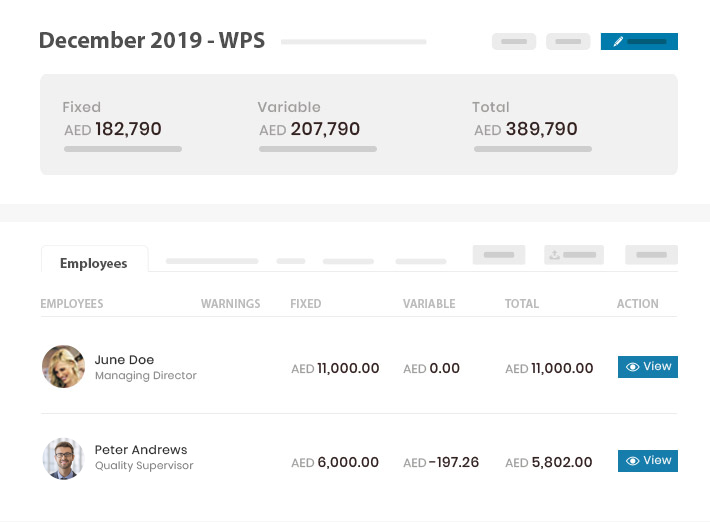Image resolution: width=710 pixels, height=522 pixels.
Task: Click the WARNINGS column header
Action: click(230, 303)
